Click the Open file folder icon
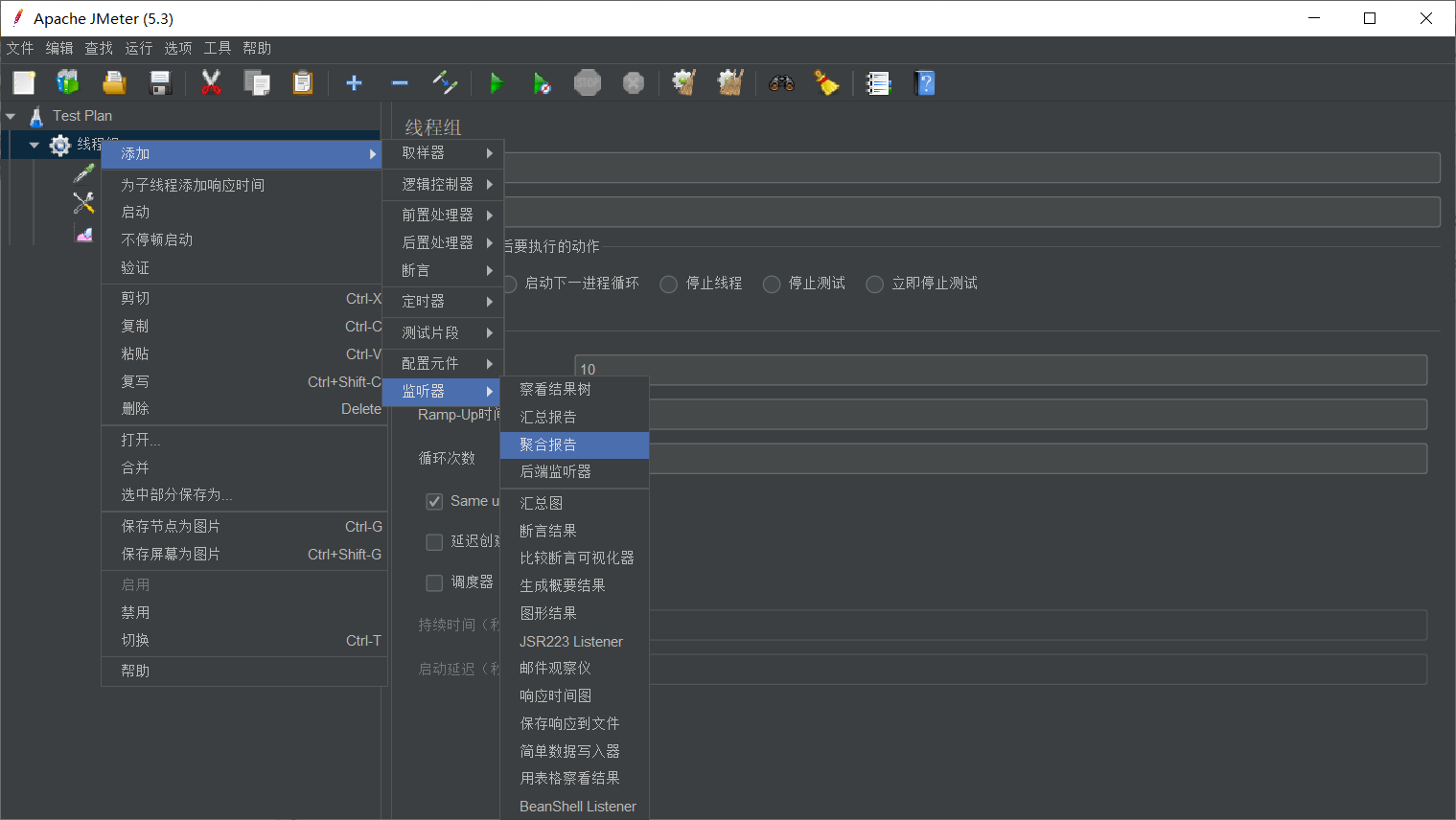Viewport: 1456px width, 820px height. (x=114, y=83)
